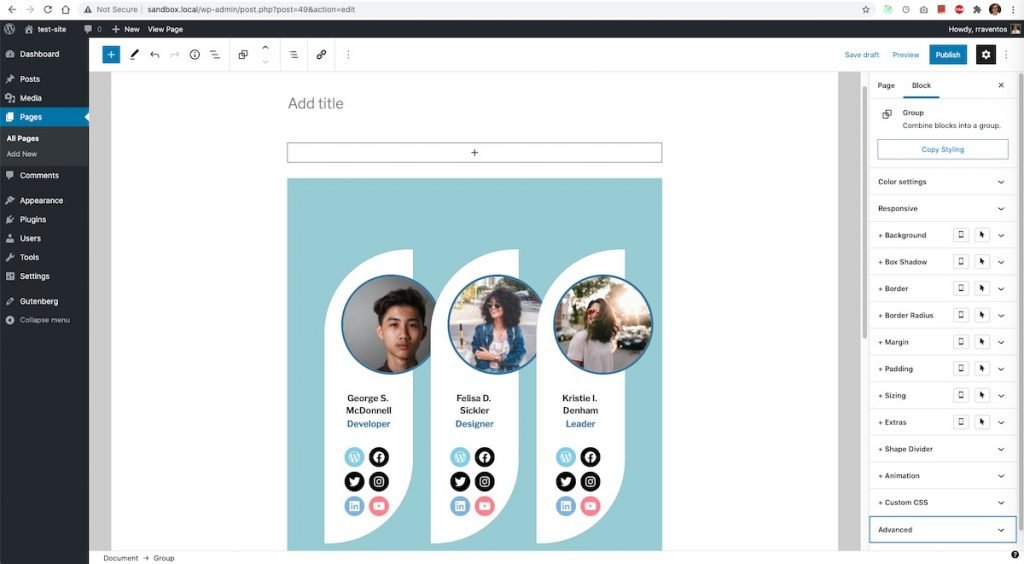
Task: Switch to the Page tab in sidebar
Action: click(886, 86)
